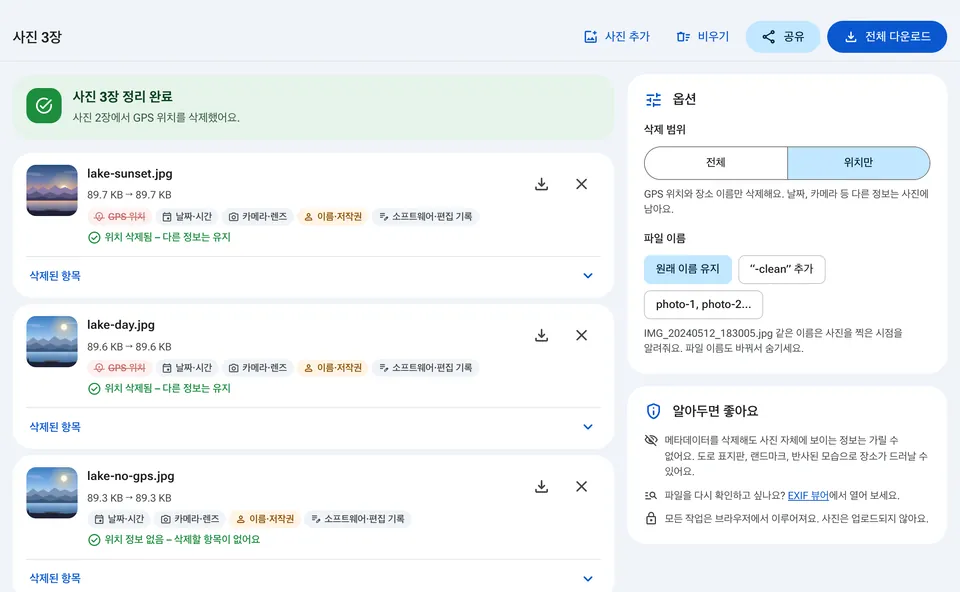This screenshot has height=592, width=960.
Task: Click 이름·저작권 tag on lake-day.jpg
Action: (x=332, y=368)
